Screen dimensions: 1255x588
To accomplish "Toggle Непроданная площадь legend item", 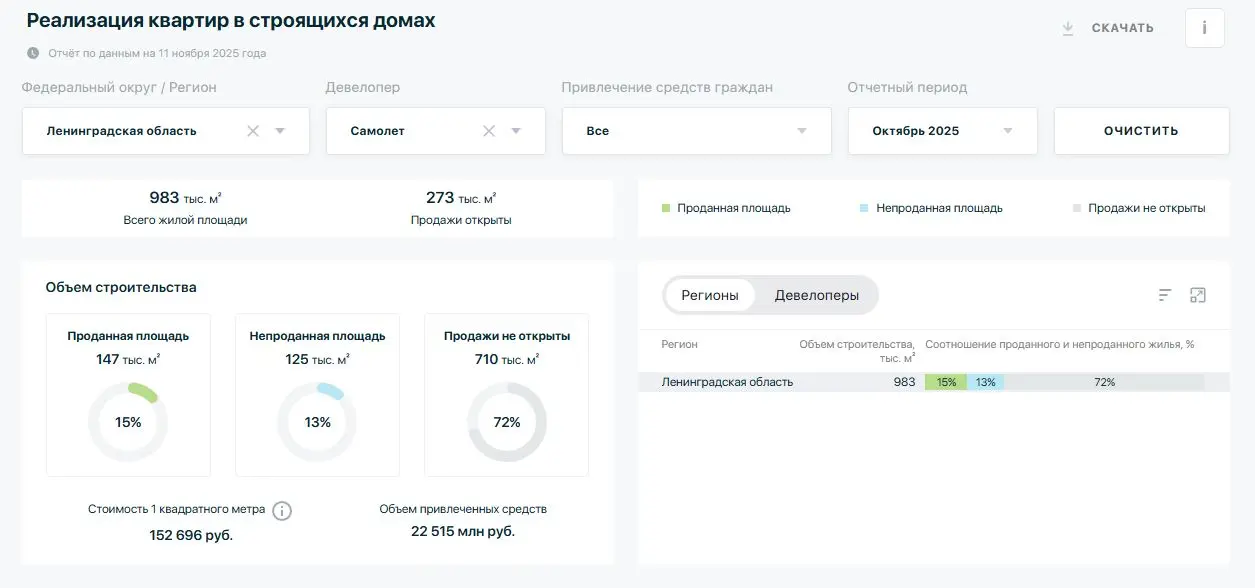I will pyautogui.click(x=930, y=208).
